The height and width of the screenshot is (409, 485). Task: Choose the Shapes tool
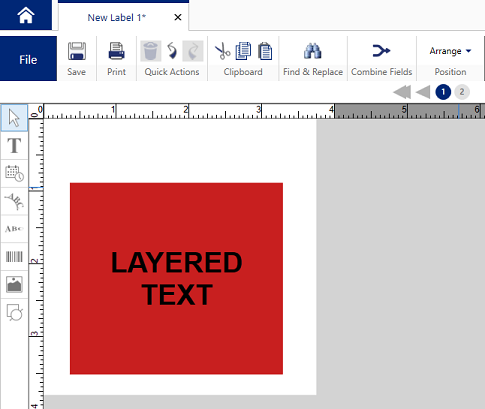pos(14,312)
